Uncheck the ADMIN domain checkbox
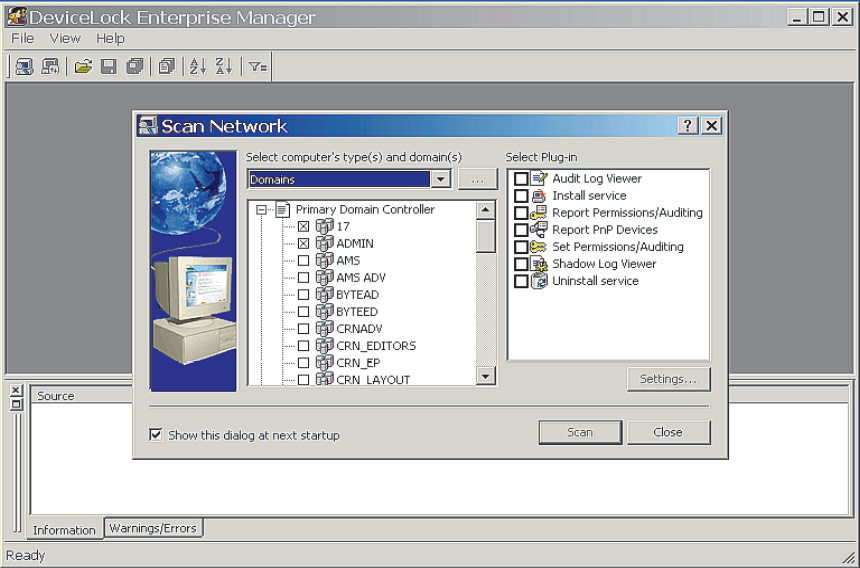Screen dimensions: 860x568 pos(304,243)
